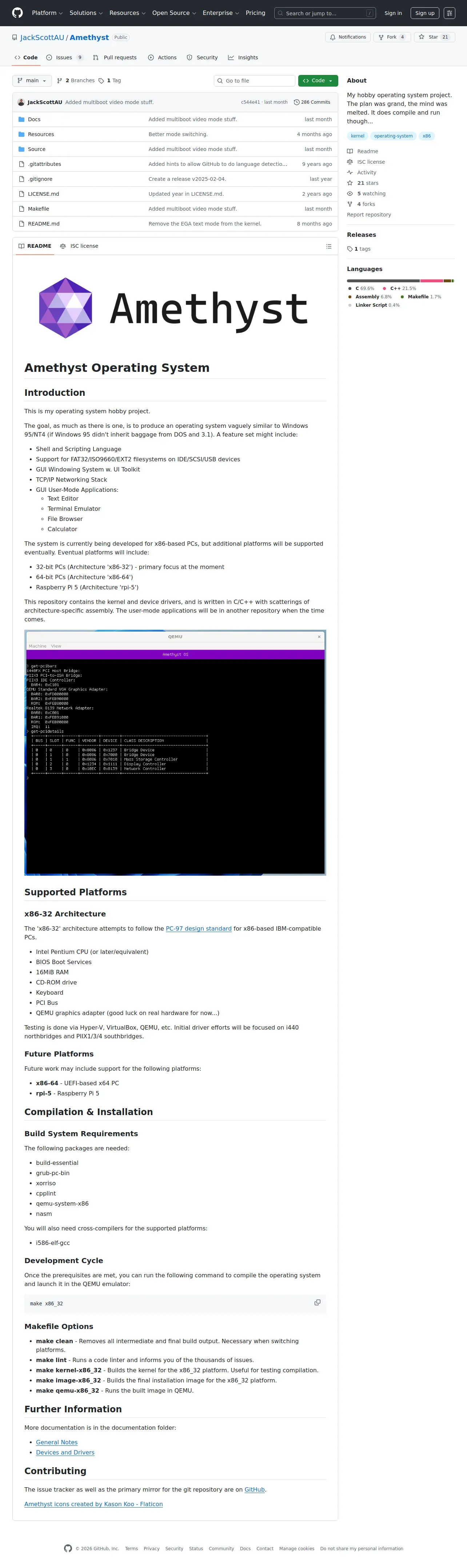Open the Readme link in About

(x=363, y=152)
